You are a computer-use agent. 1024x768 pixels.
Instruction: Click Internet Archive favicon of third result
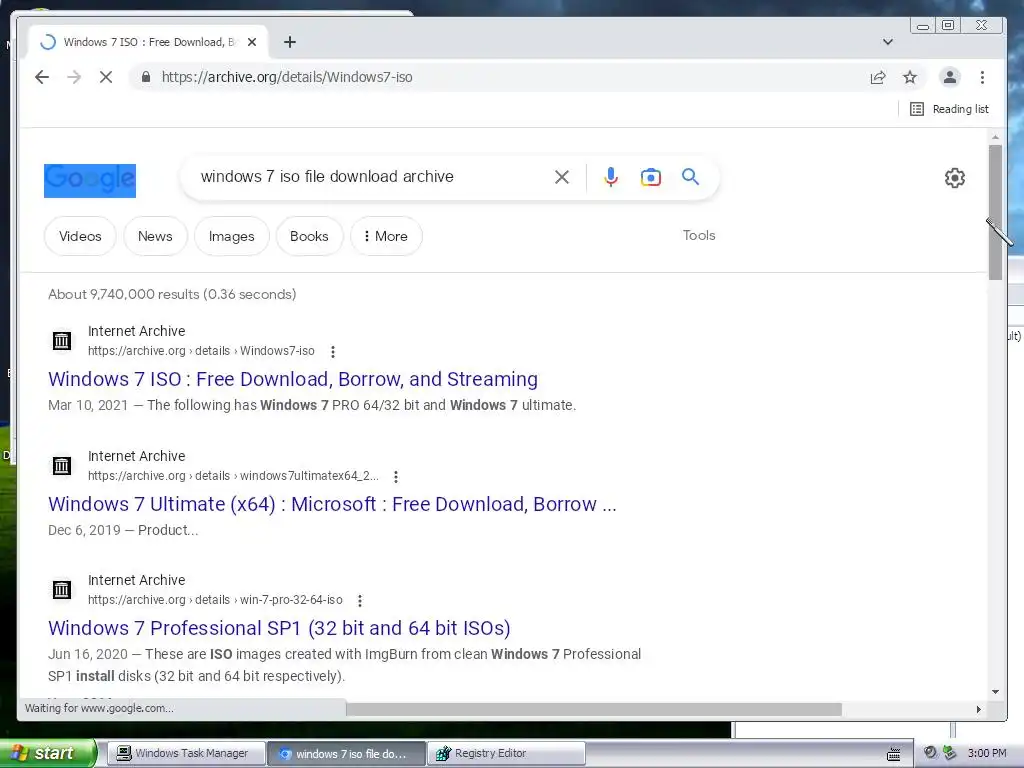tap(62, 590)
